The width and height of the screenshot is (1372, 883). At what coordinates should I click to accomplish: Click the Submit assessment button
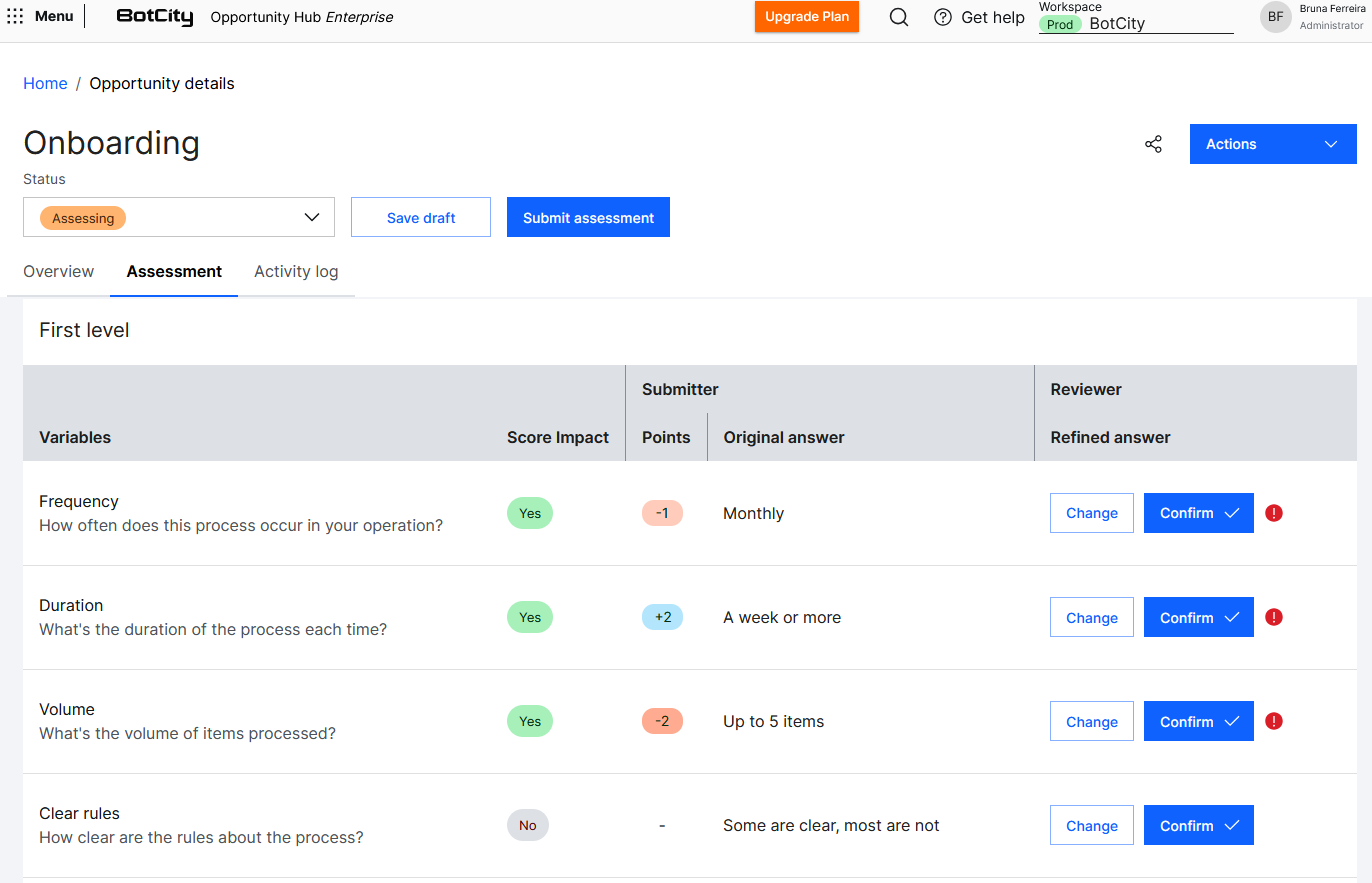[x=588, y=217]
